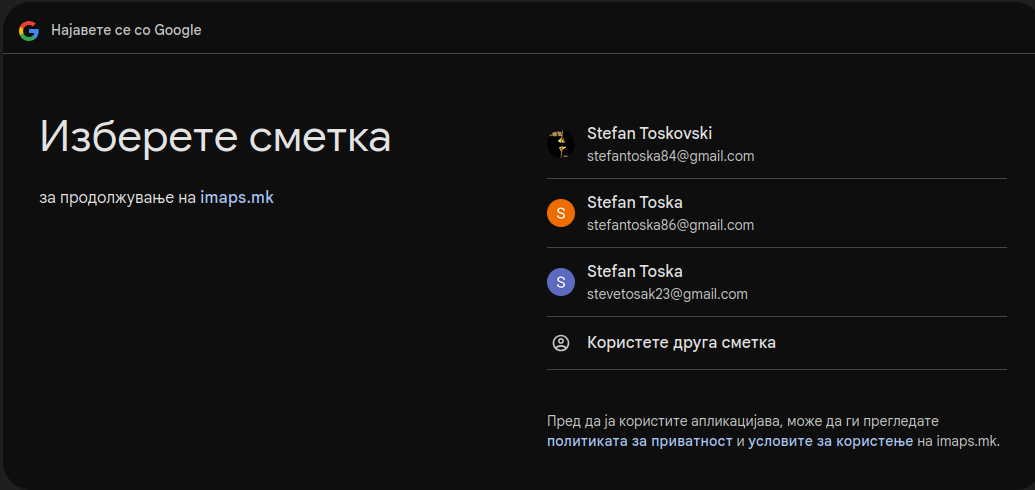
Task: Click the purple S avatar
Action: [x=561, y=282]
